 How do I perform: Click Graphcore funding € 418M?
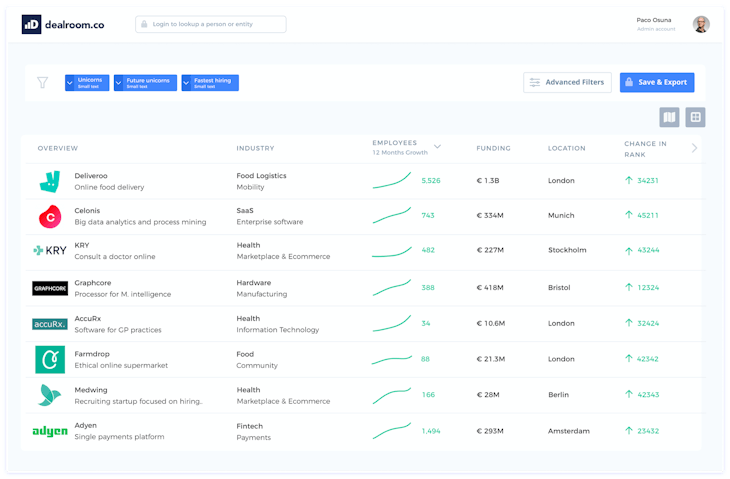490,288
